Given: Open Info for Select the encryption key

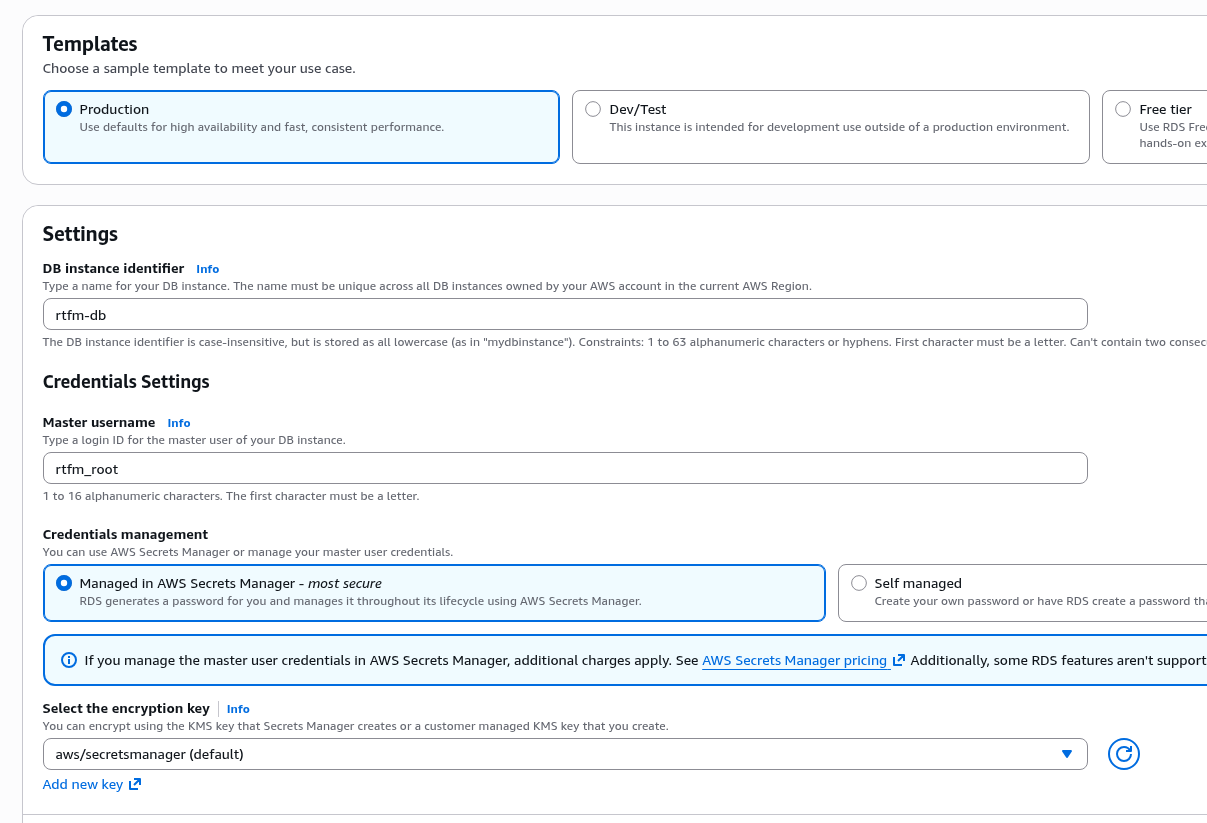Looking at the screenshot, I should [x=238, y=709].
